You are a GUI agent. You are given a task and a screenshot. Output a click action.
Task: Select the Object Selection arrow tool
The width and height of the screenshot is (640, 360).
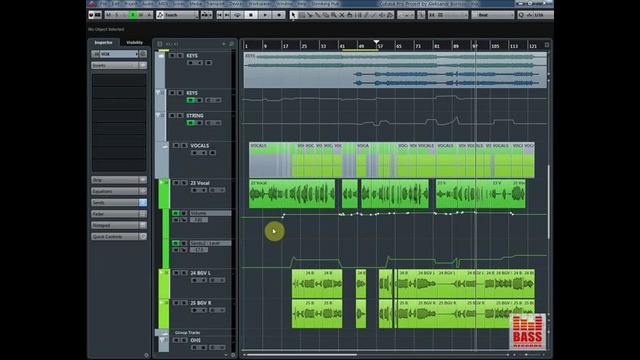click(x=293, y=15)
